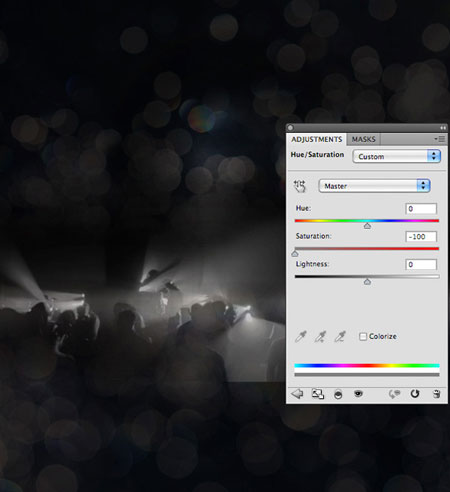Toggle adjustment layer visibility eye icon
This screenshot has width=450, height=492.
(358, 394)
